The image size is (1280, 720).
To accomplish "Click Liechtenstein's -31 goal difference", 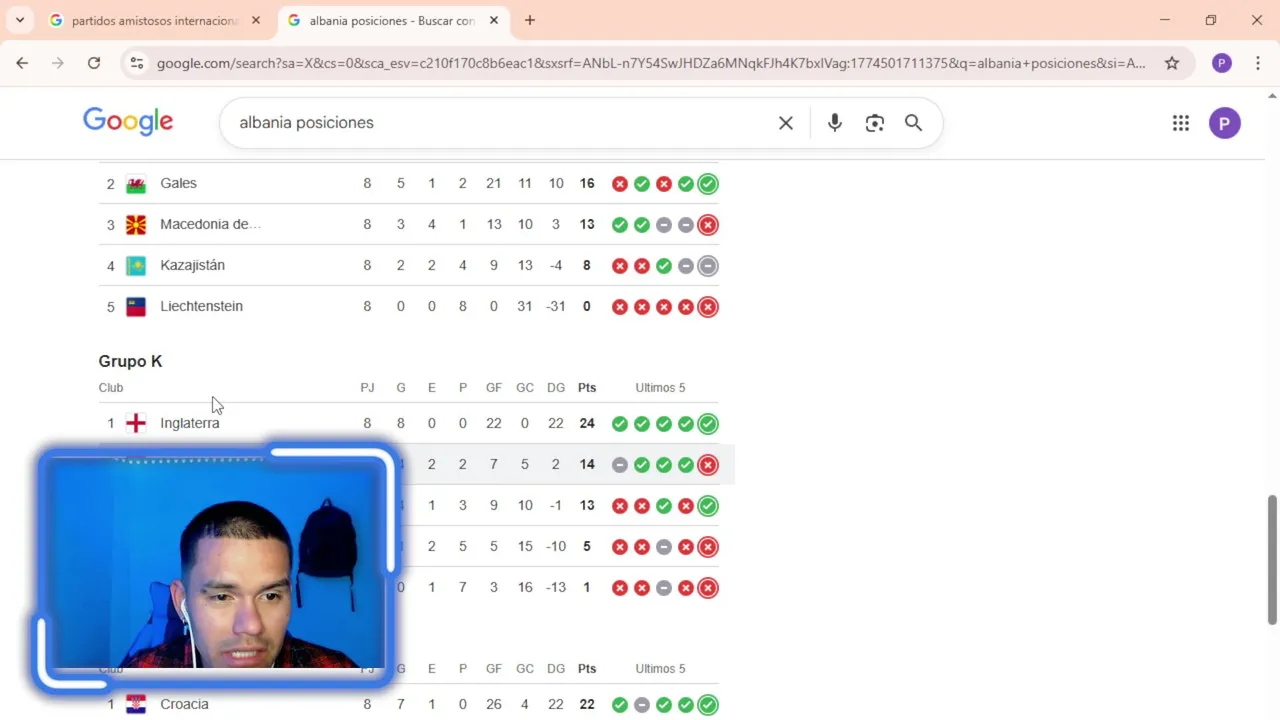I will [556, 307].
